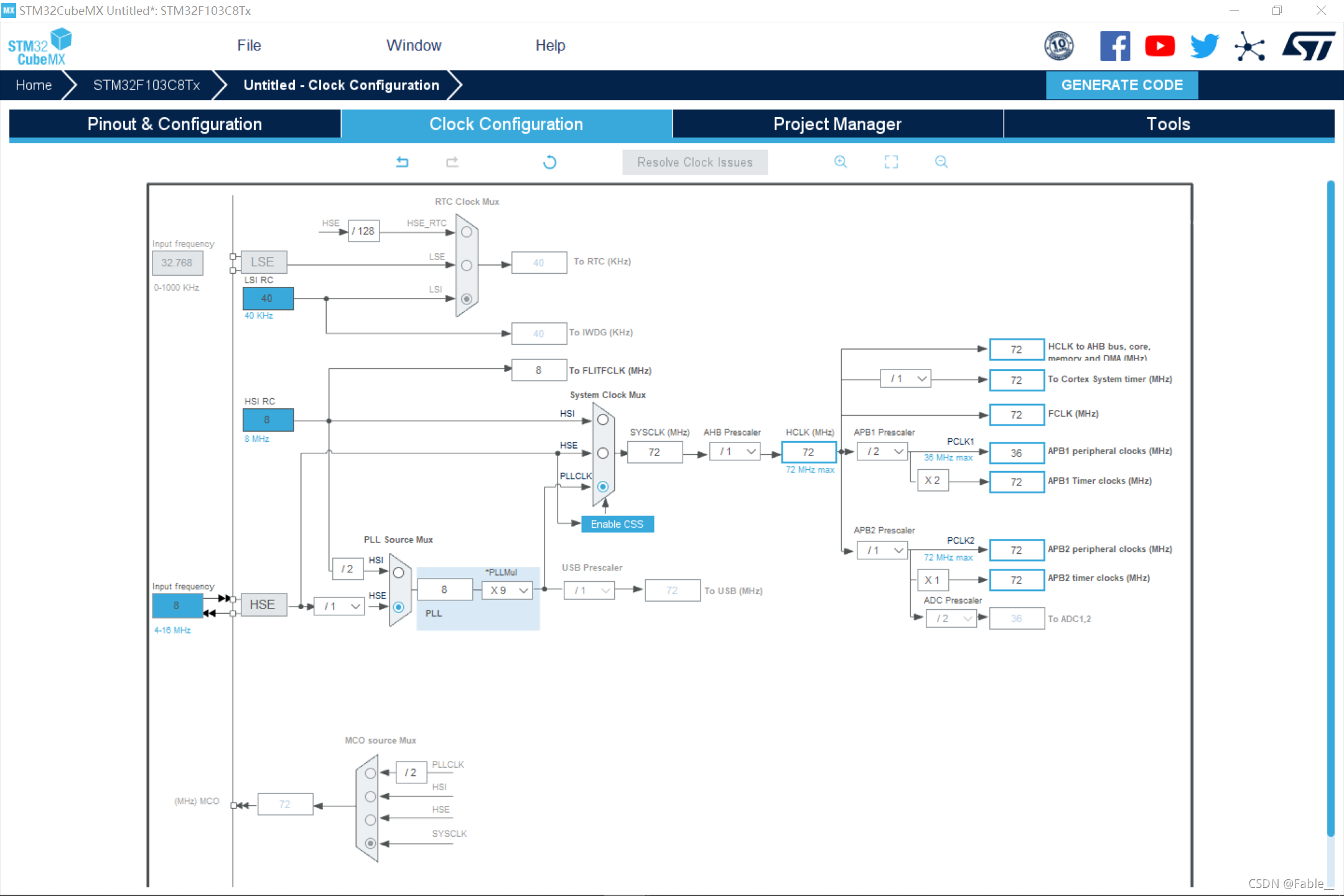The height and width of the screenshot is (896, 1344).
Task: Click the APB2 timer clocks value box
Action: [x=1017, y=580]
